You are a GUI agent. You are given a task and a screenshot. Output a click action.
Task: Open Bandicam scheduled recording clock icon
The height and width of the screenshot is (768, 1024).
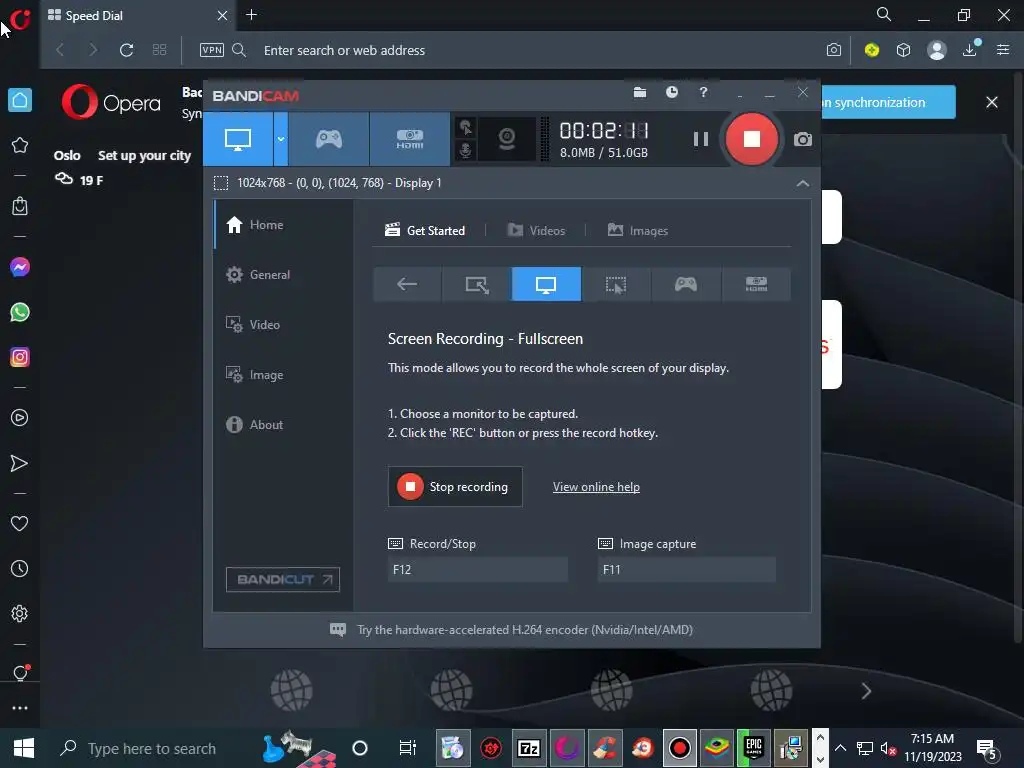tap(672, 93)
